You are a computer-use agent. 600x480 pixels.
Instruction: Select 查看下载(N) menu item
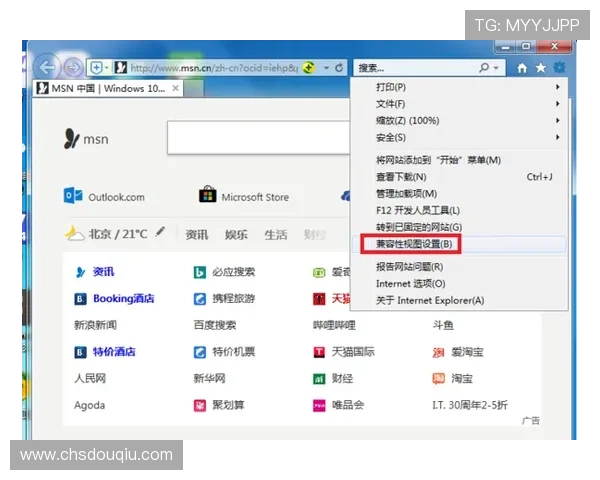tap(459, 177)
